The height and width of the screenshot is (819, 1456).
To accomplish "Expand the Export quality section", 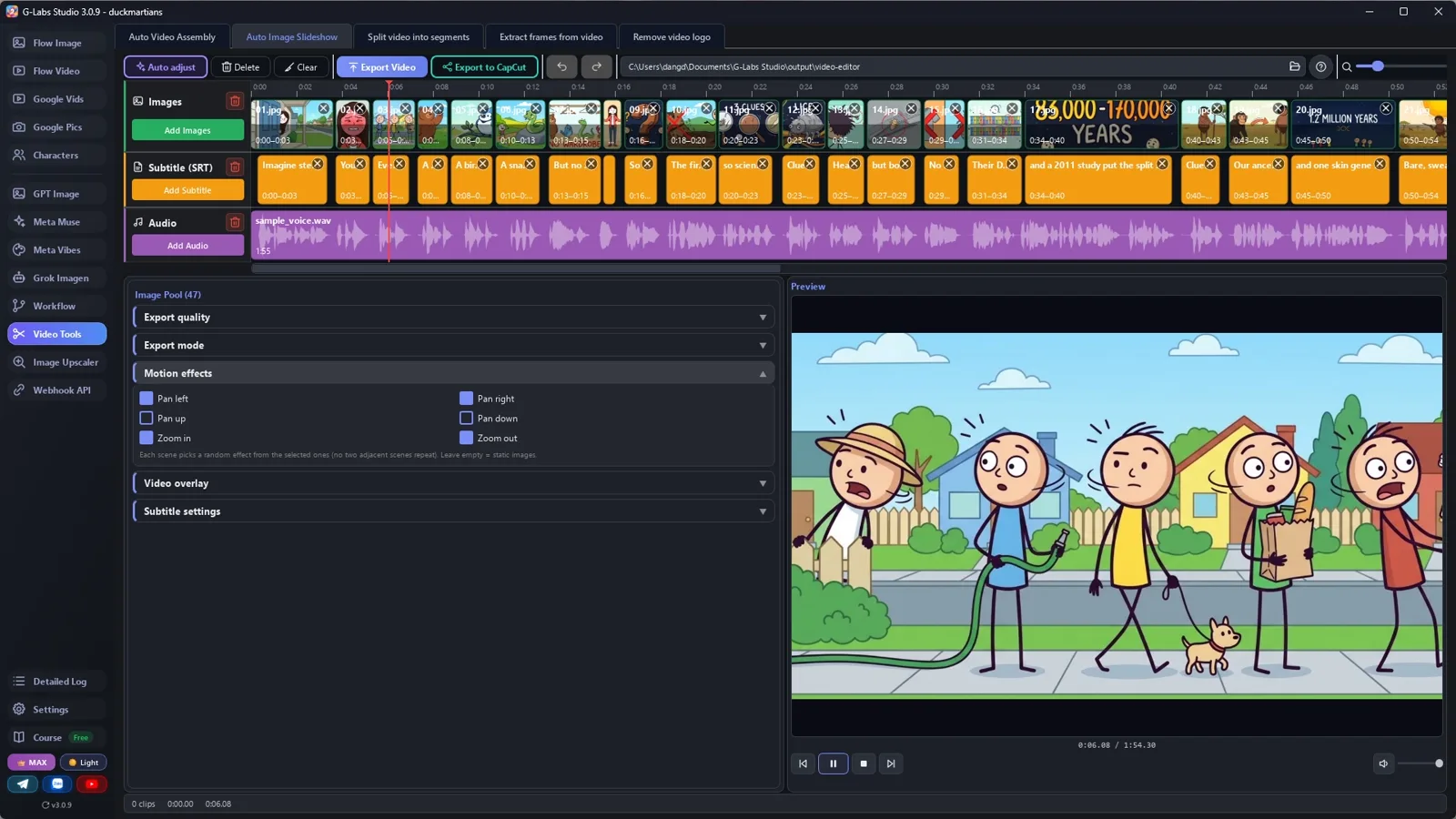I will (x=453, y=317).
